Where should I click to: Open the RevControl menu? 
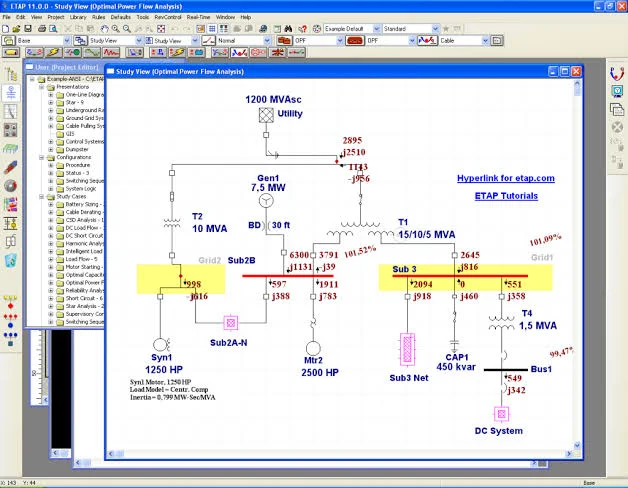[167, 17]
